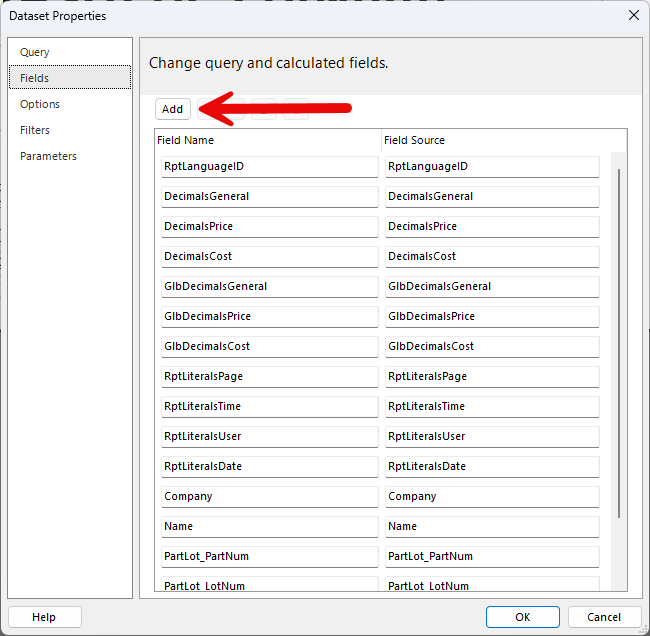Viewport: 650px width, 636px height.
Task: Cancel the dialog
Action: tap(604, 617)
